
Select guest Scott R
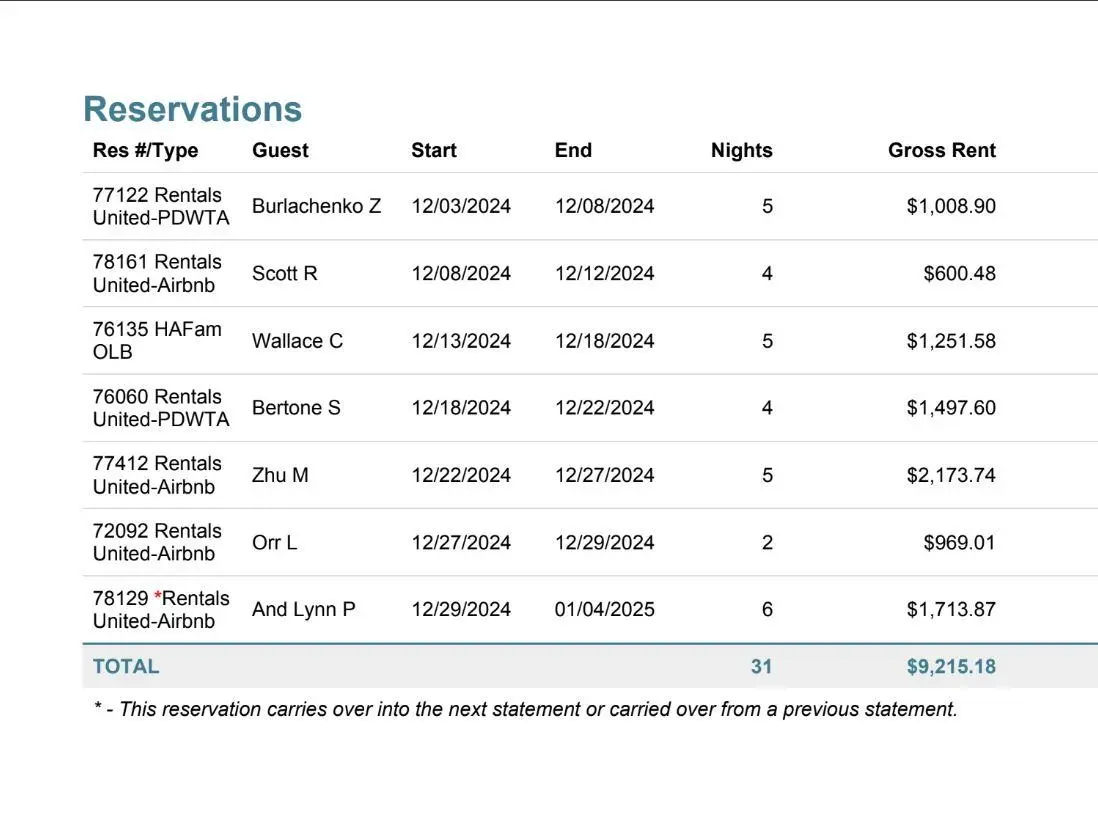pos(284,273)
